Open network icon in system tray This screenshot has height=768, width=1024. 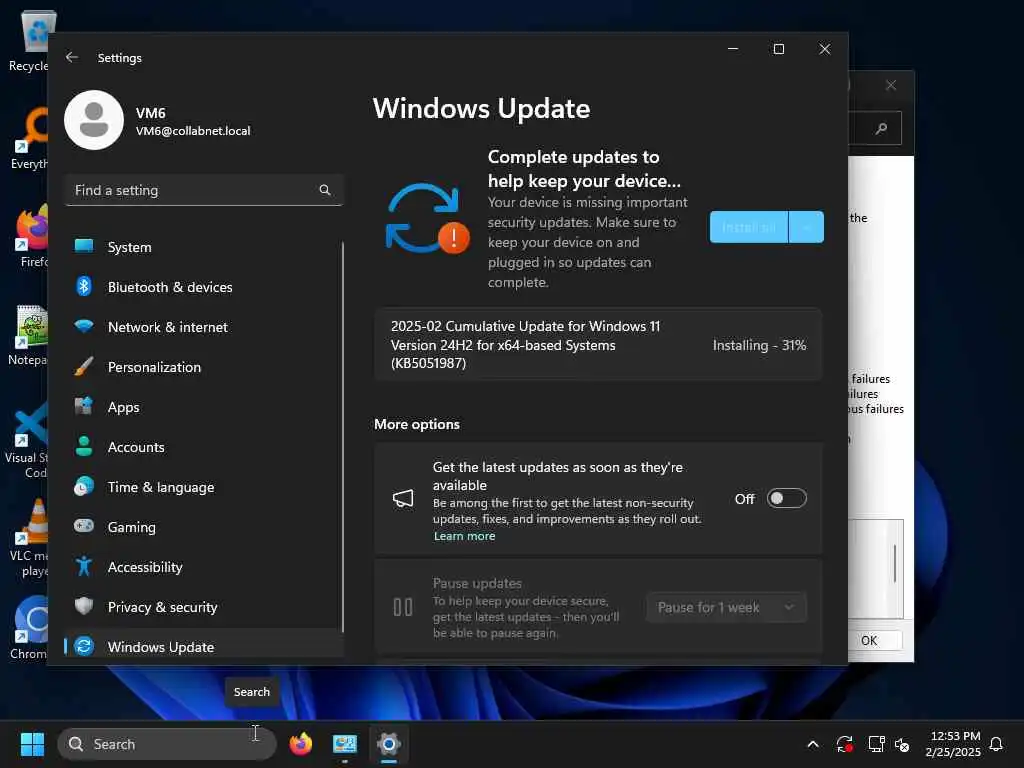click(x=876, y=744)
